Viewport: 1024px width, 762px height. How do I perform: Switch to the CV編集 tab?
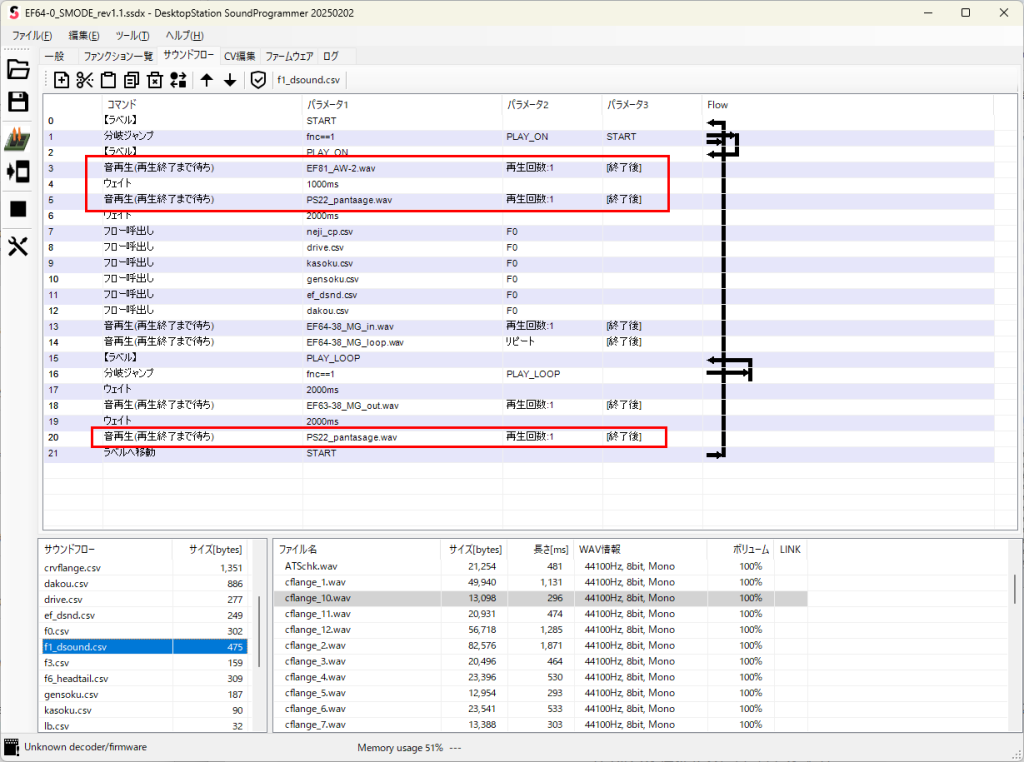click(x=239, y=57)
